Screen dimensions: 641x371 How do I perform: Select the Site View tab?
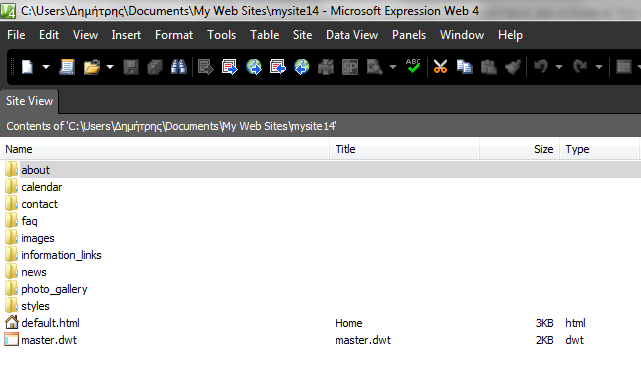point(29,101)
